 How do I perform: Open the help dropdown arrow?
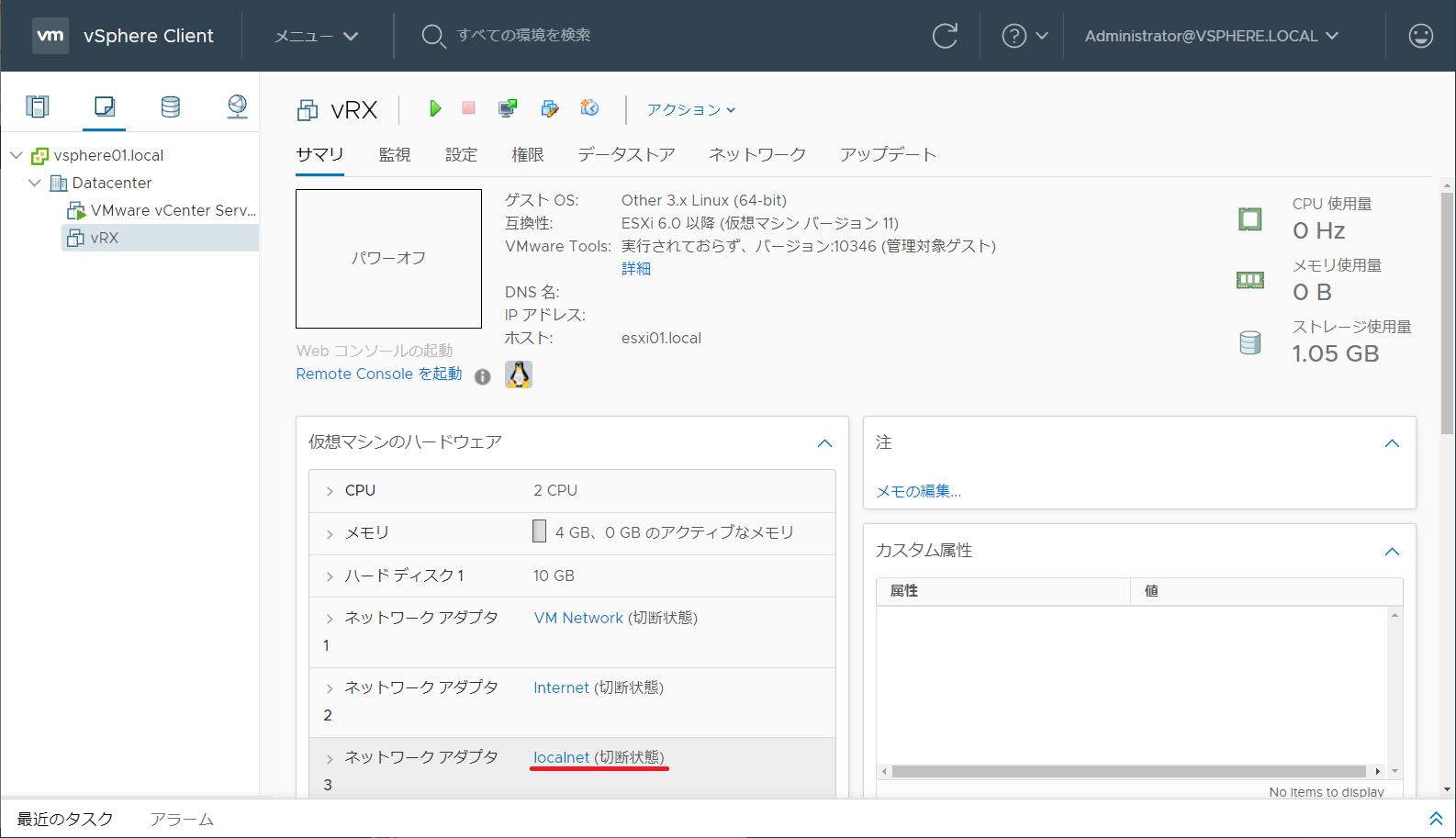click(x=1042, y=36)
